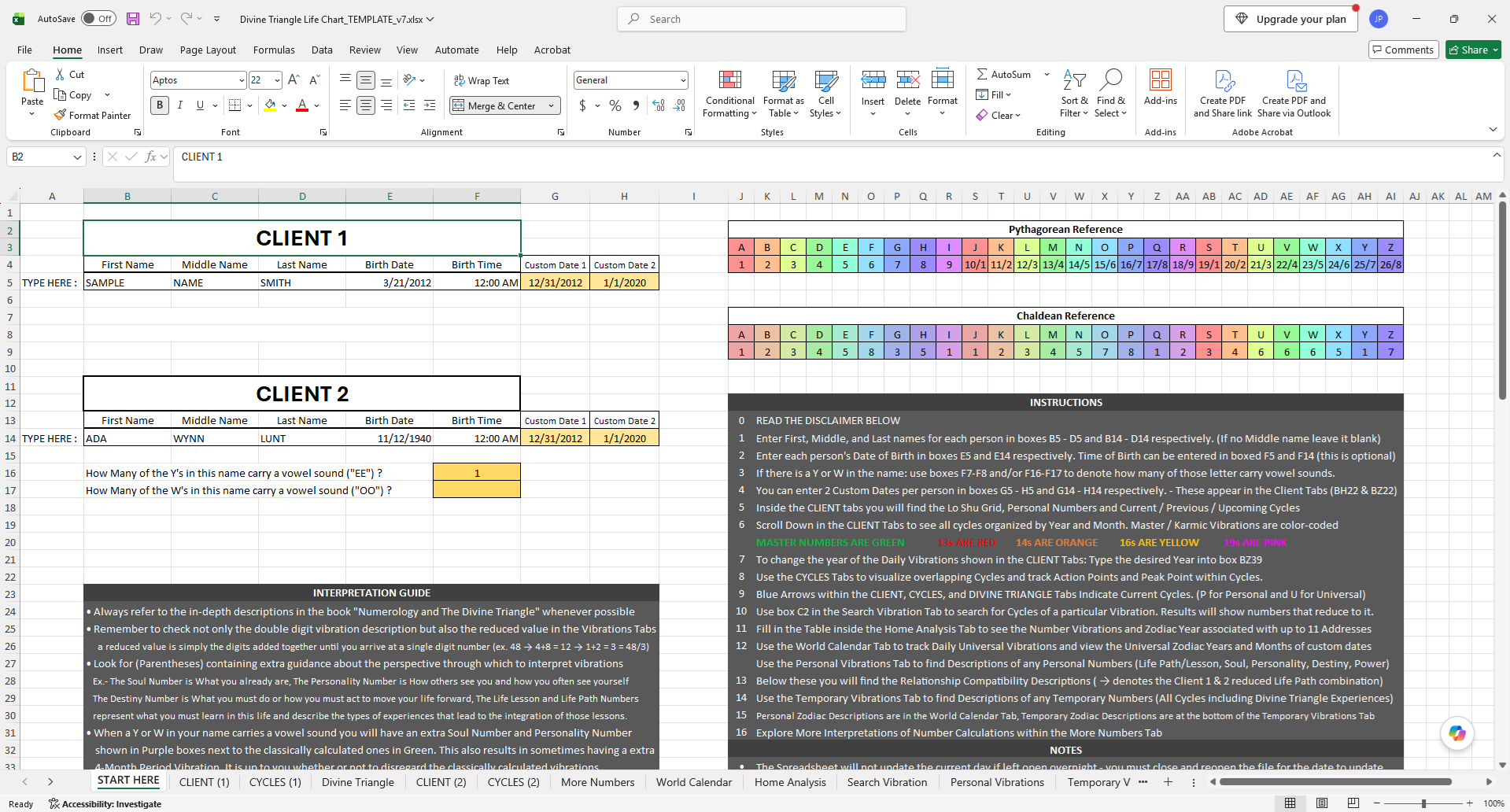Toggle Underline formatting
The height and width of the screenshot is (812, 1510).
point(200,105)
